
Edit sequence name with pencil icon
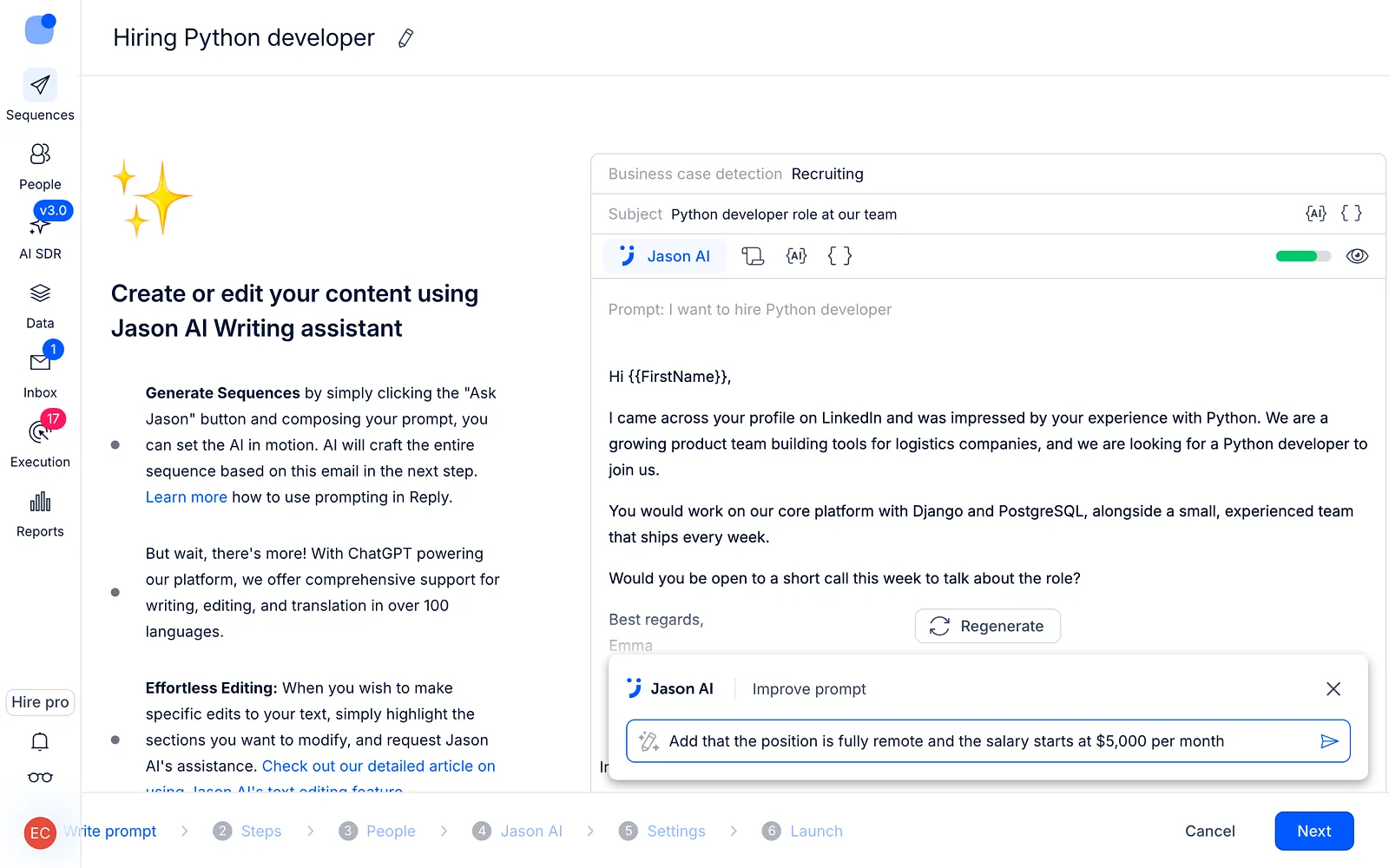click(x=405, y=38)
